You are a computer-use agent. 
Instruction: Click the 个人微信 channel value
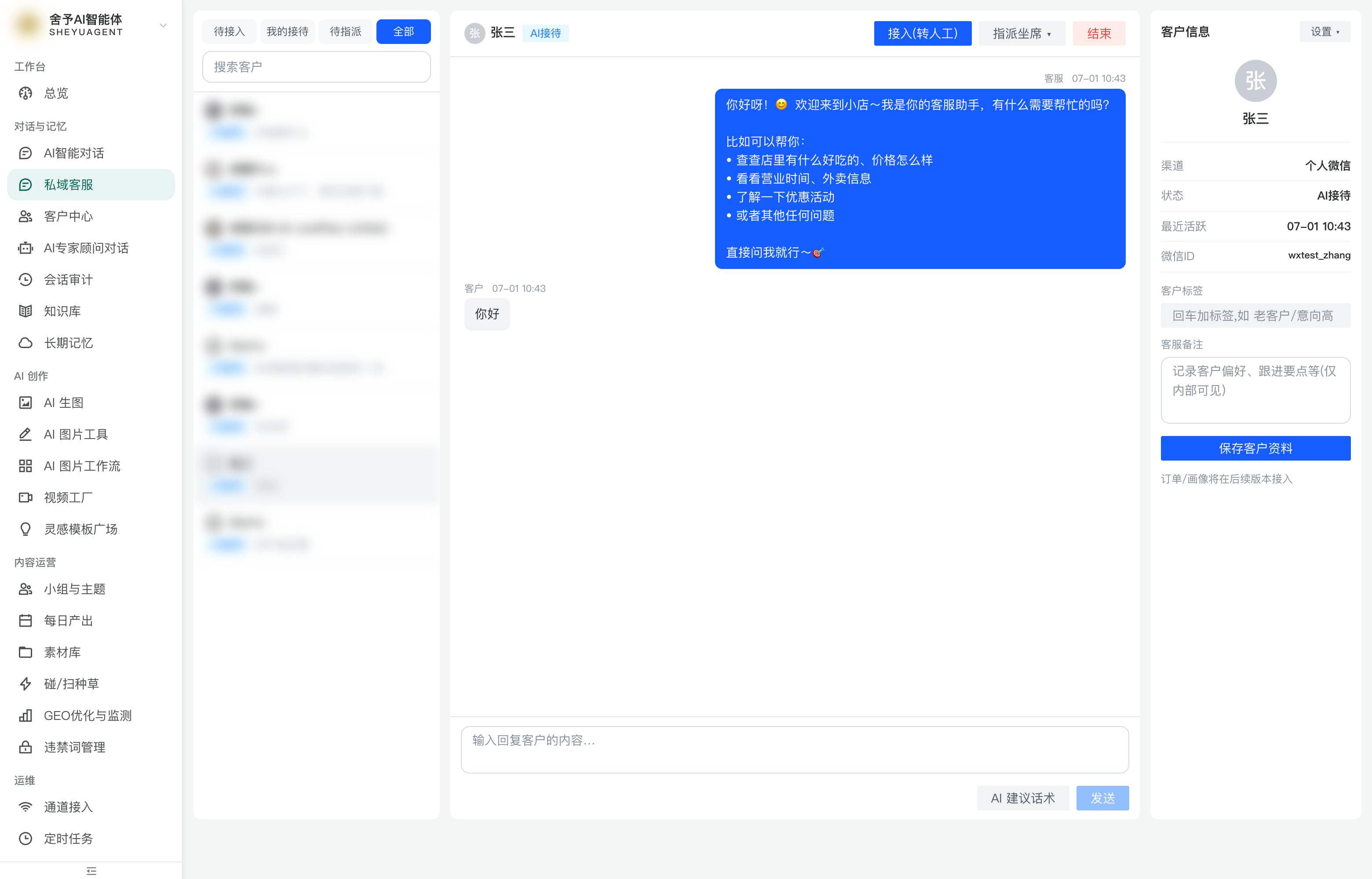(x=1328, y=166)
